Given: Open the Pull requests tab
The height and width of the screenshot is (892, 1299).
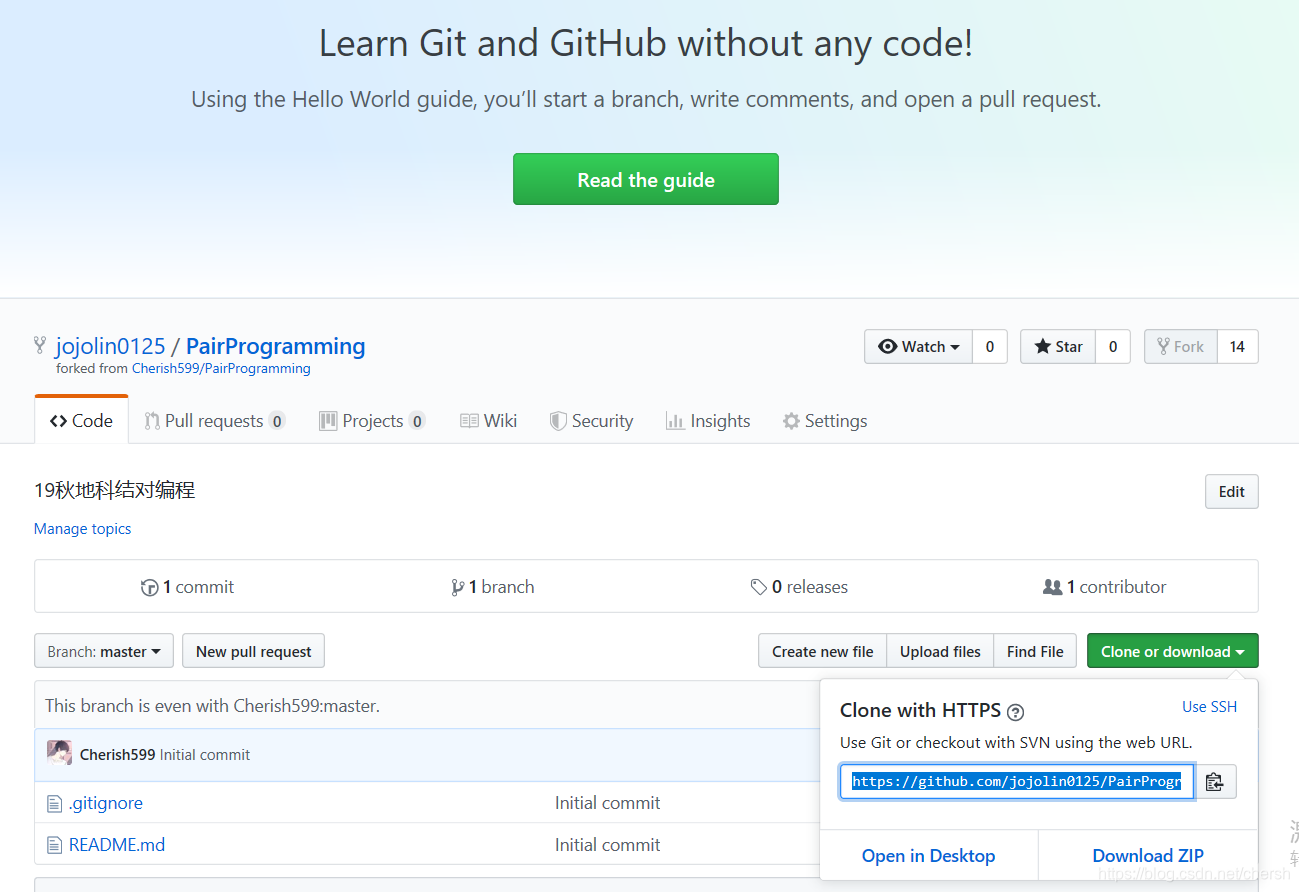Looking at the screenshot, I should point(215,421).
